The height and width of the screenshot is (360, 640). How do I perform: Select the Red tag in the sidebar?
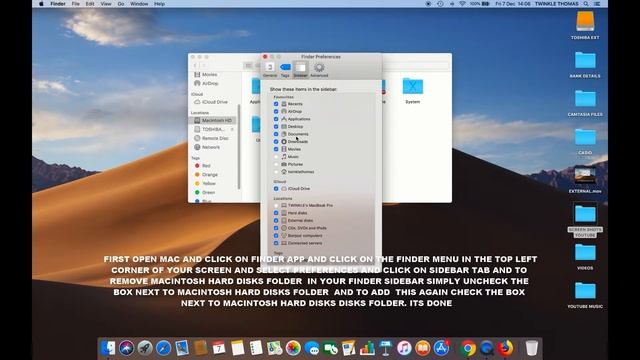[206, 166]
